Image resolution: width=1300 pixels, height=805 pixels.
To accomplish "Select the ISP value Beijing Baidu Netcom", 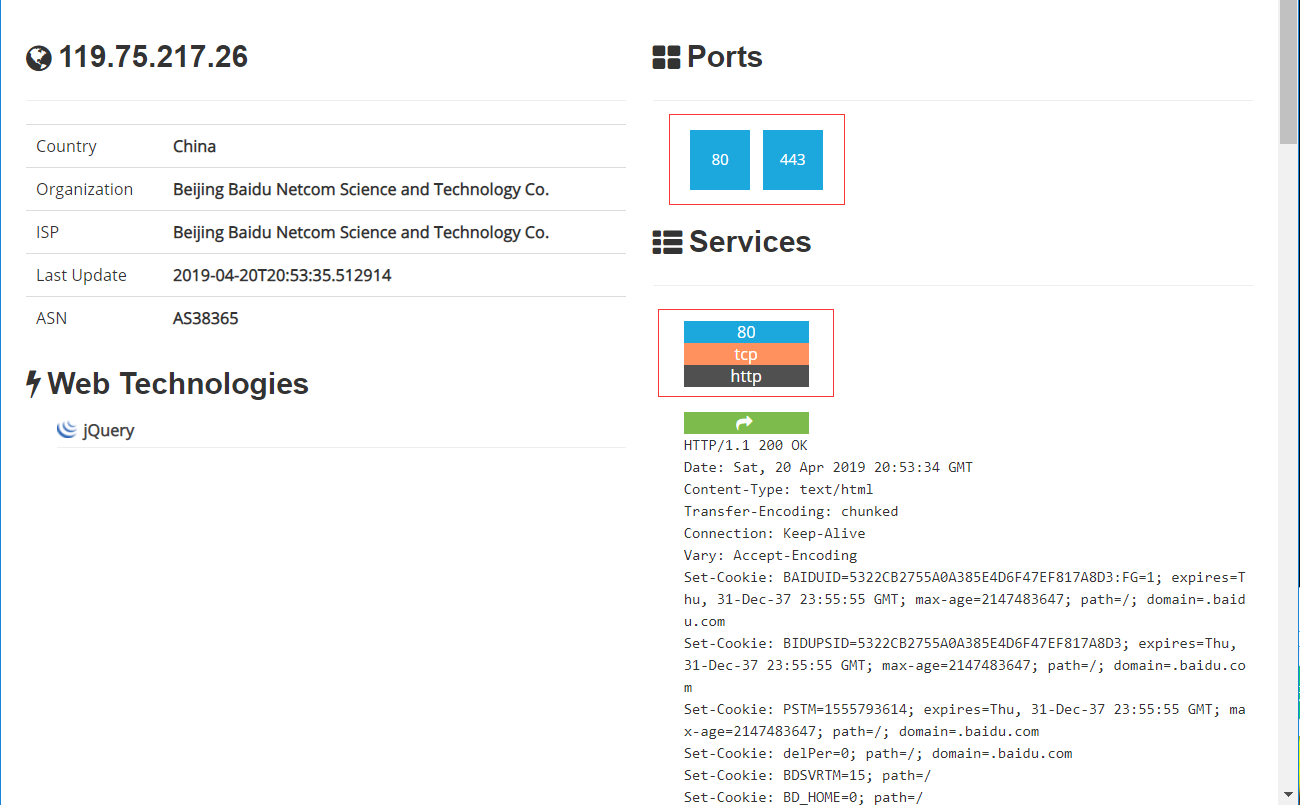I will pyautogui.click(x=361, y=232).
